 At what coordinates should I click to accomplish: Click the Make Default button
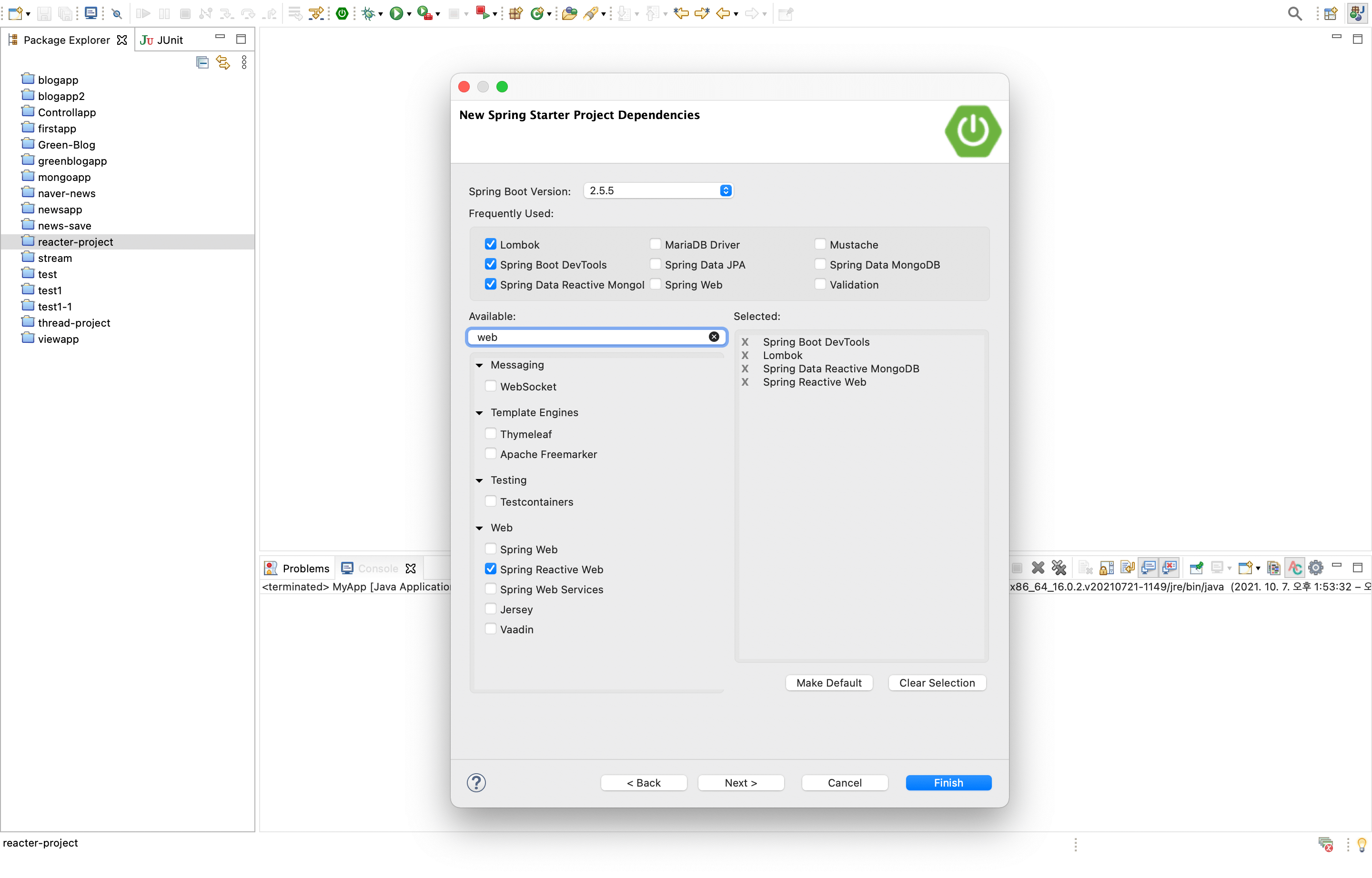click(829, 682)
